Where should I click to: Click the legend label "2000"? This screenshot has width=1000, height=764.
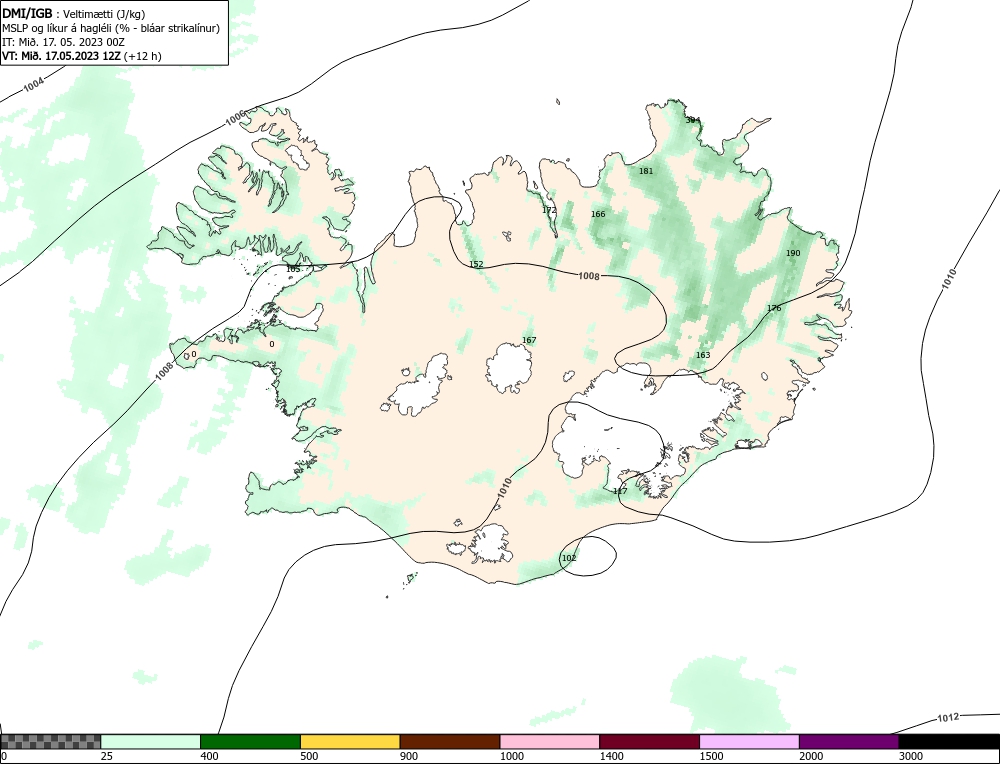(811, 756)
